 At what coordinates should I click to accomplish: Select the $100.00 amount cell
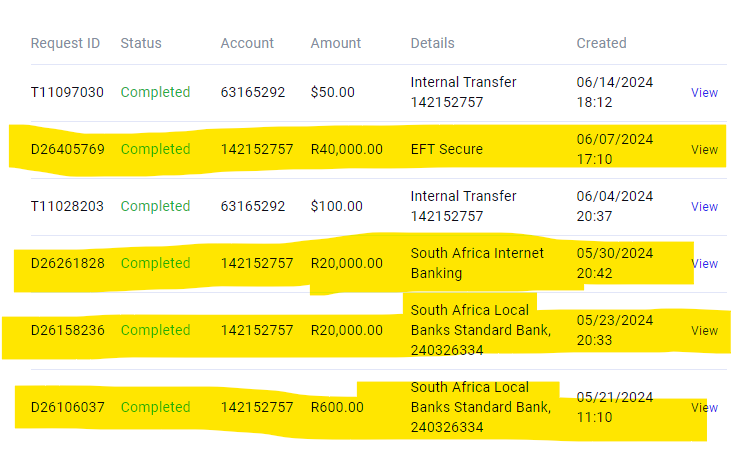336,206
